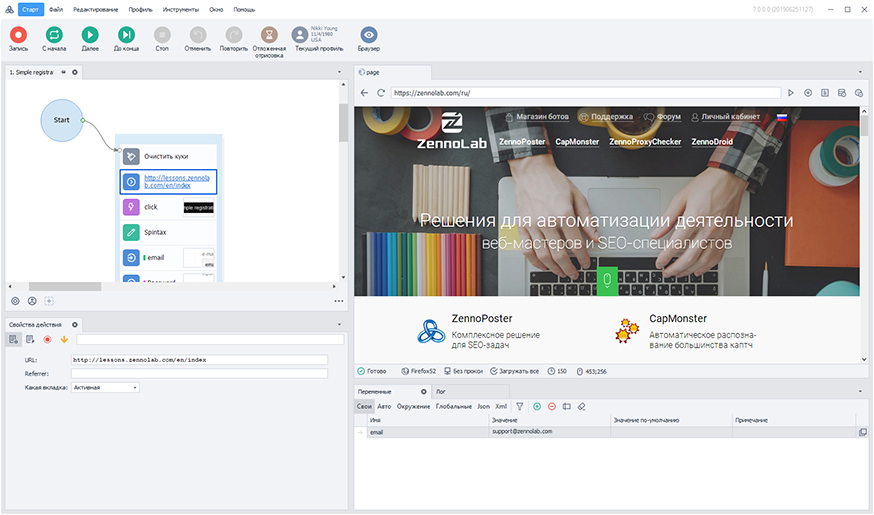Viewport: 874px width, 515px height.
Task: Click the Отложенная отрисовка hourglass icon
Action: point(269,35)
